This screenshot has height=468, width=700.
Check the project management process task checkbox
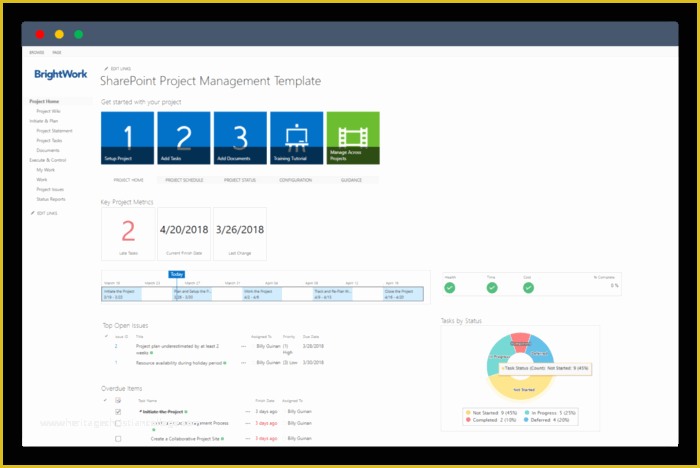coord(118,423)
